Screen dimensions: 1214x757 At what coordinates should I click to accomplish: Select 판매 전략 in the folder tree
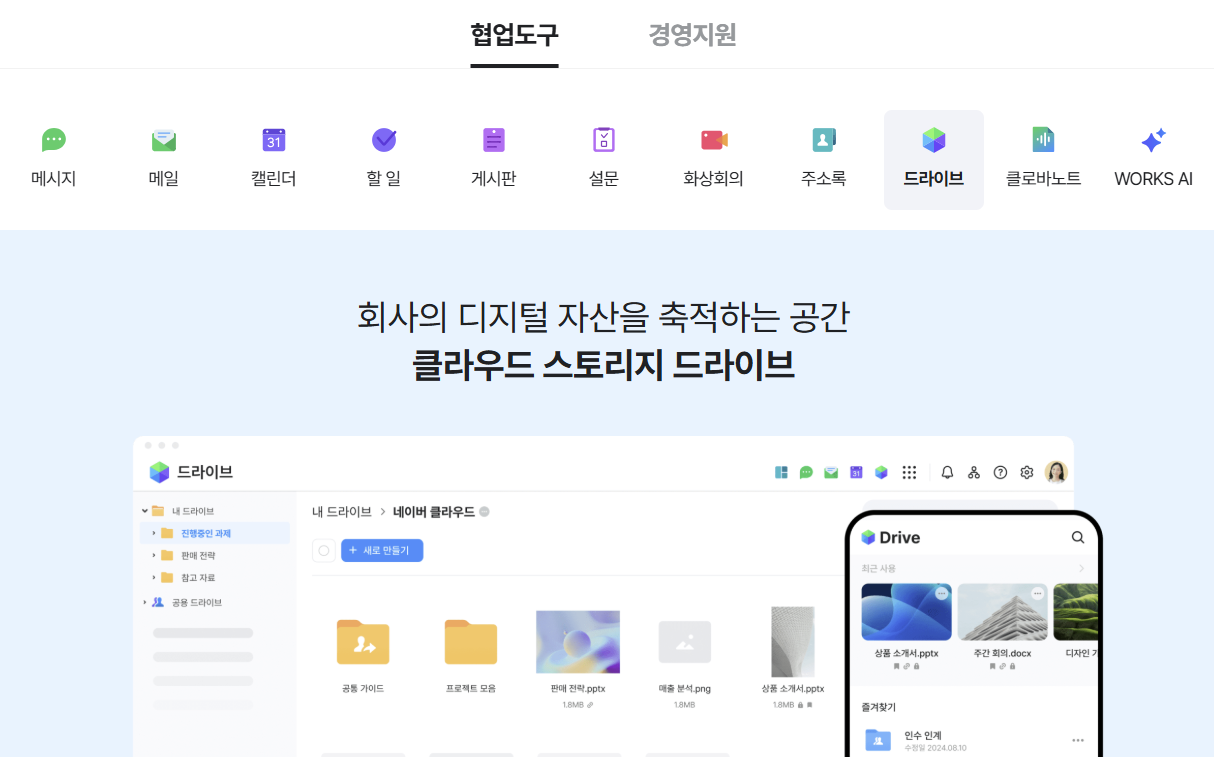point(198,555)
